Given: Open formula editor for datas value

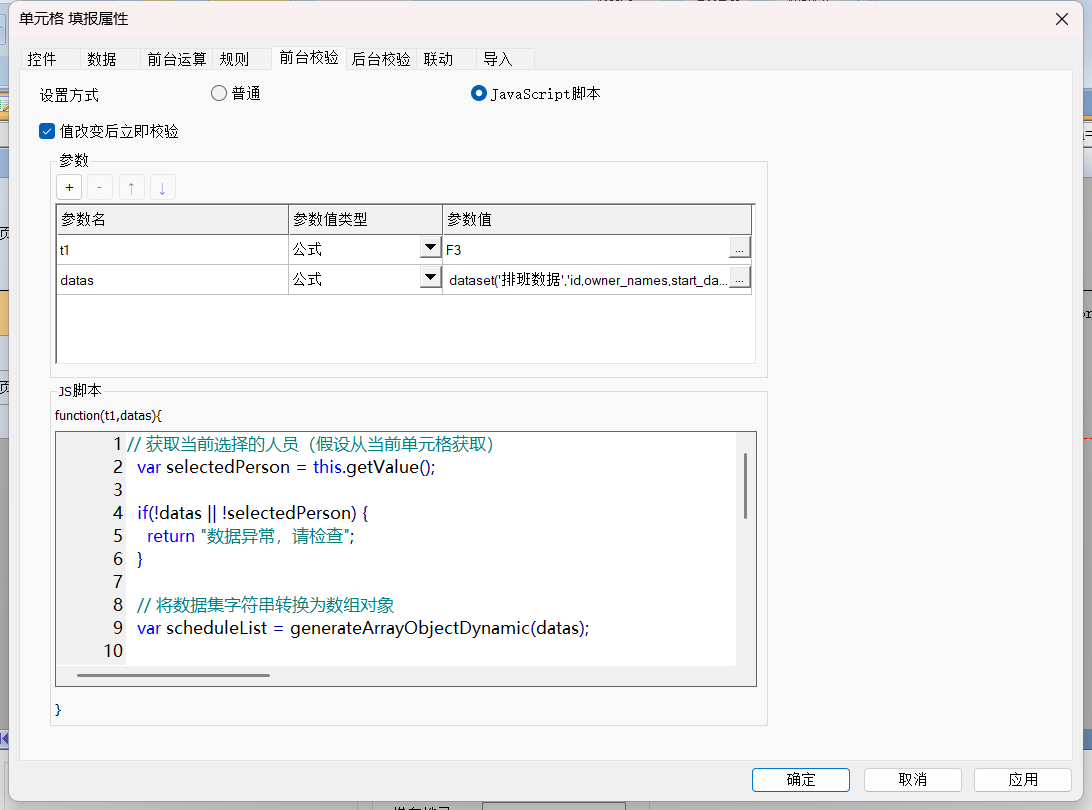Looking at the screenshot, I should (739, 281).
